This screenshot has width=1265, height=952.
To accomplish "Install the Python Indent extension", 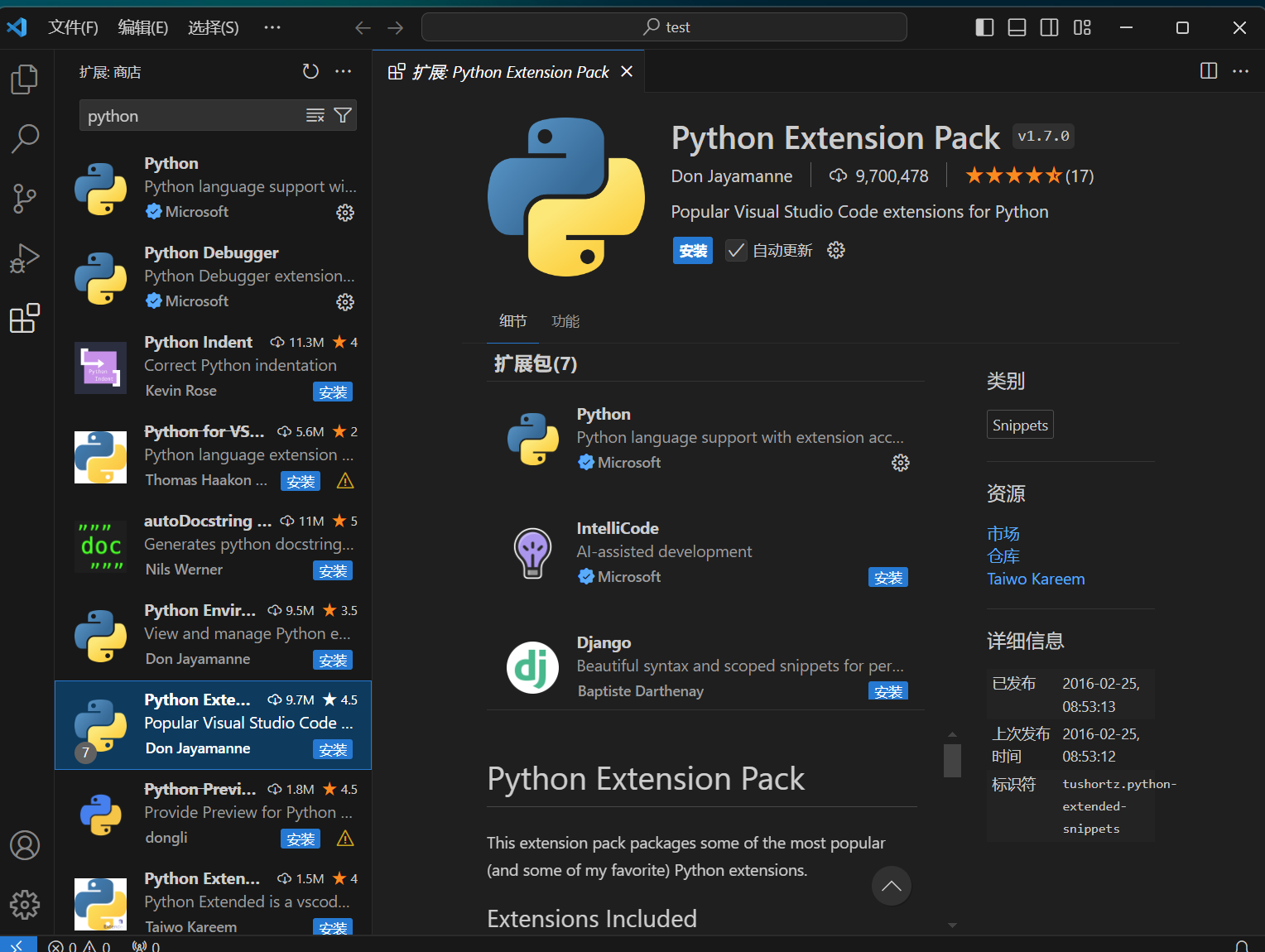I will (x=333, y=392).
